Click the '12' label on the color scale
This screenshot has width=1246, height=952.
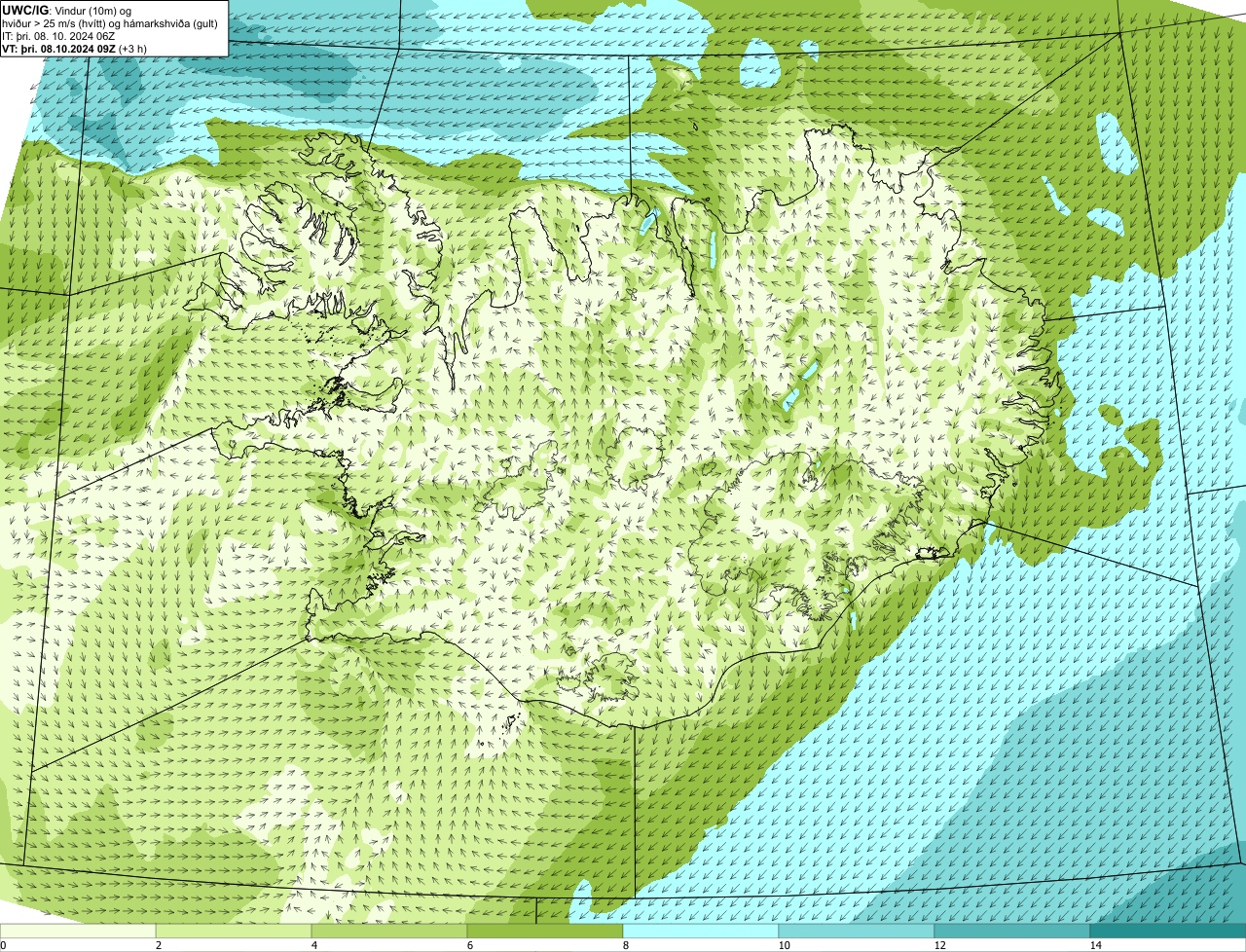pyautogui.click(x=939, y=945)
